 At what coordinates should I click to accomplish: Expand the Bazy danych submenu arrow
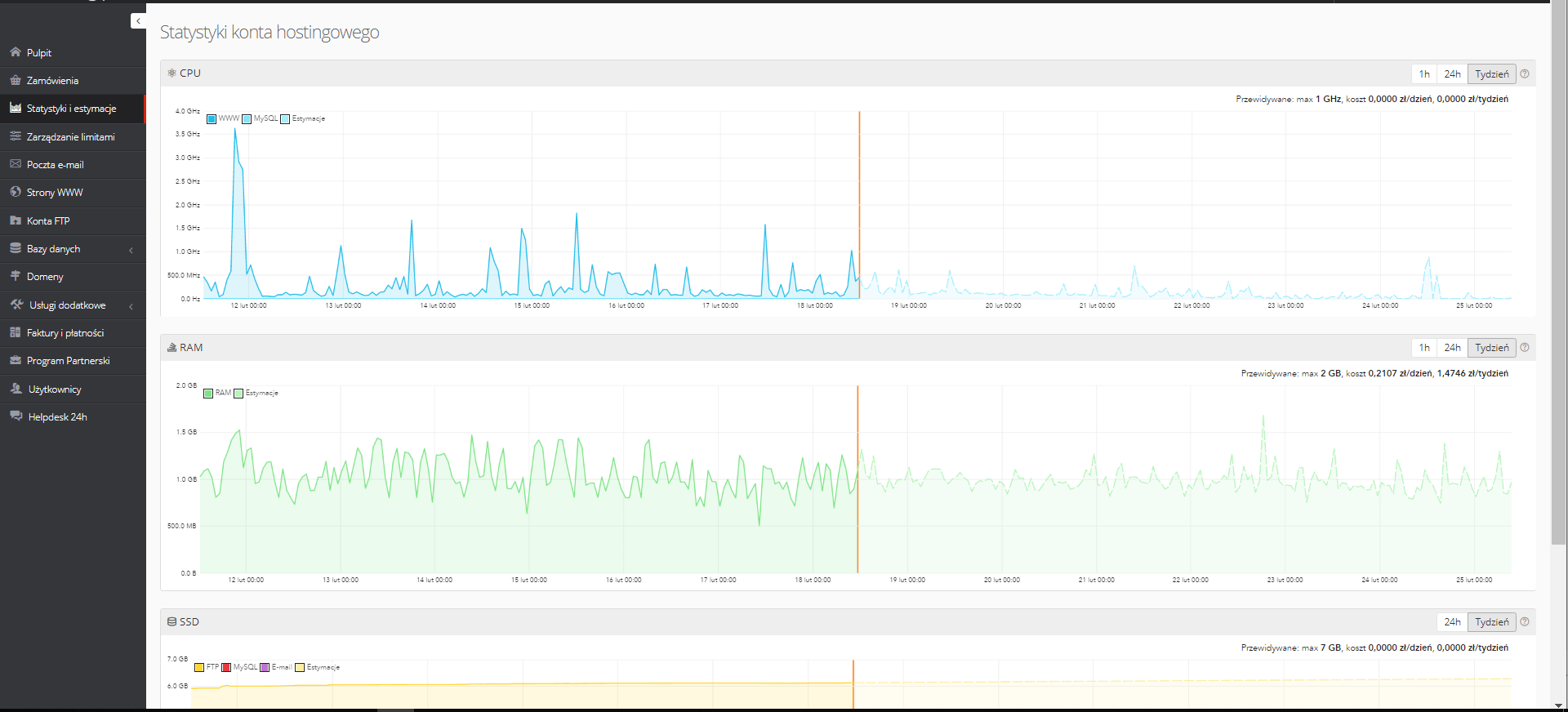[x=131, y=250]
